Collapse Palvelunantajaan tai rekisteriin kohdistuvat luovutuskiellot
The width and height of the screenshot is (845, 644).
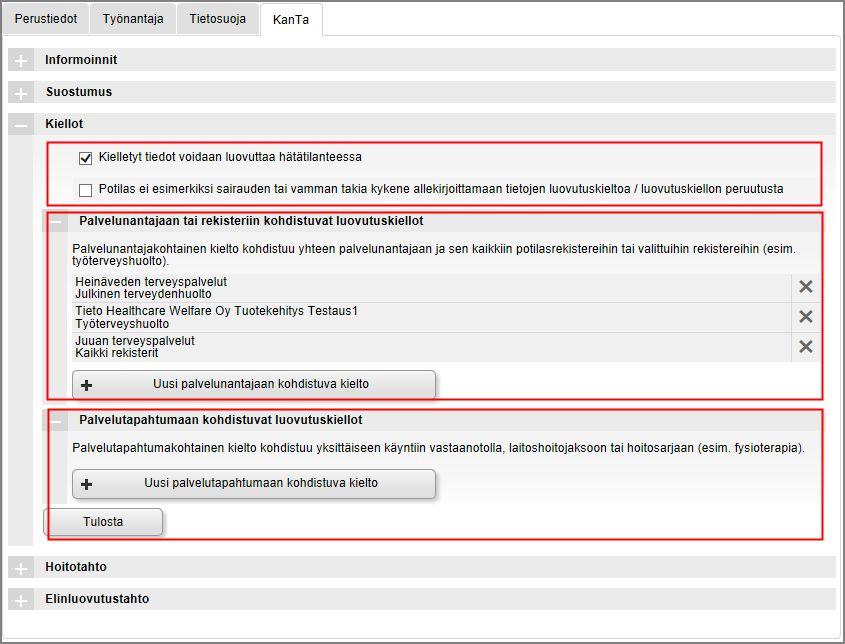[x=56, y=221]
